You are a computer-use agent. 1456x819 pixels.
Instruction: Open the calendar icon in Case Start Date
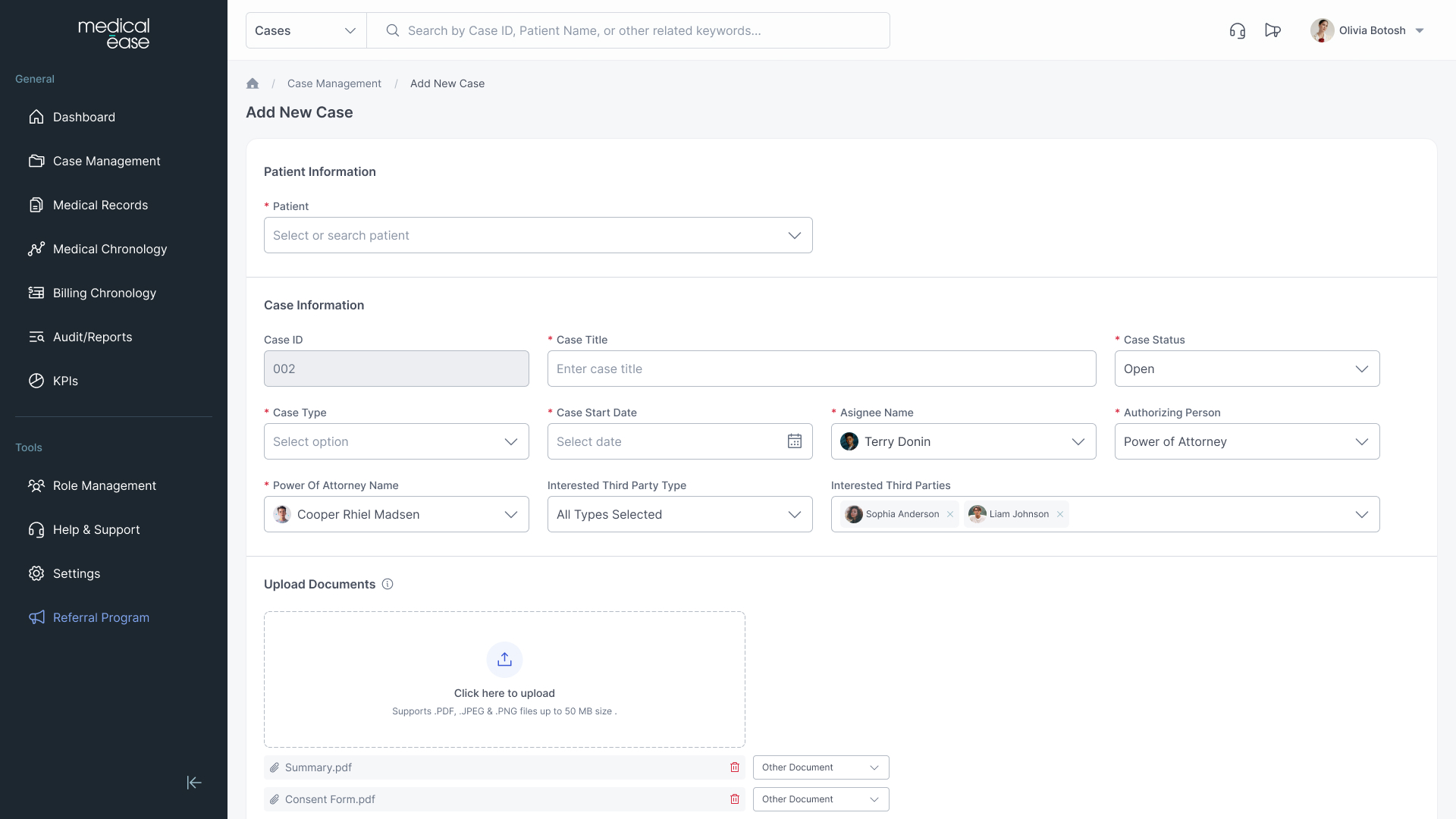(x=794, y=441)
